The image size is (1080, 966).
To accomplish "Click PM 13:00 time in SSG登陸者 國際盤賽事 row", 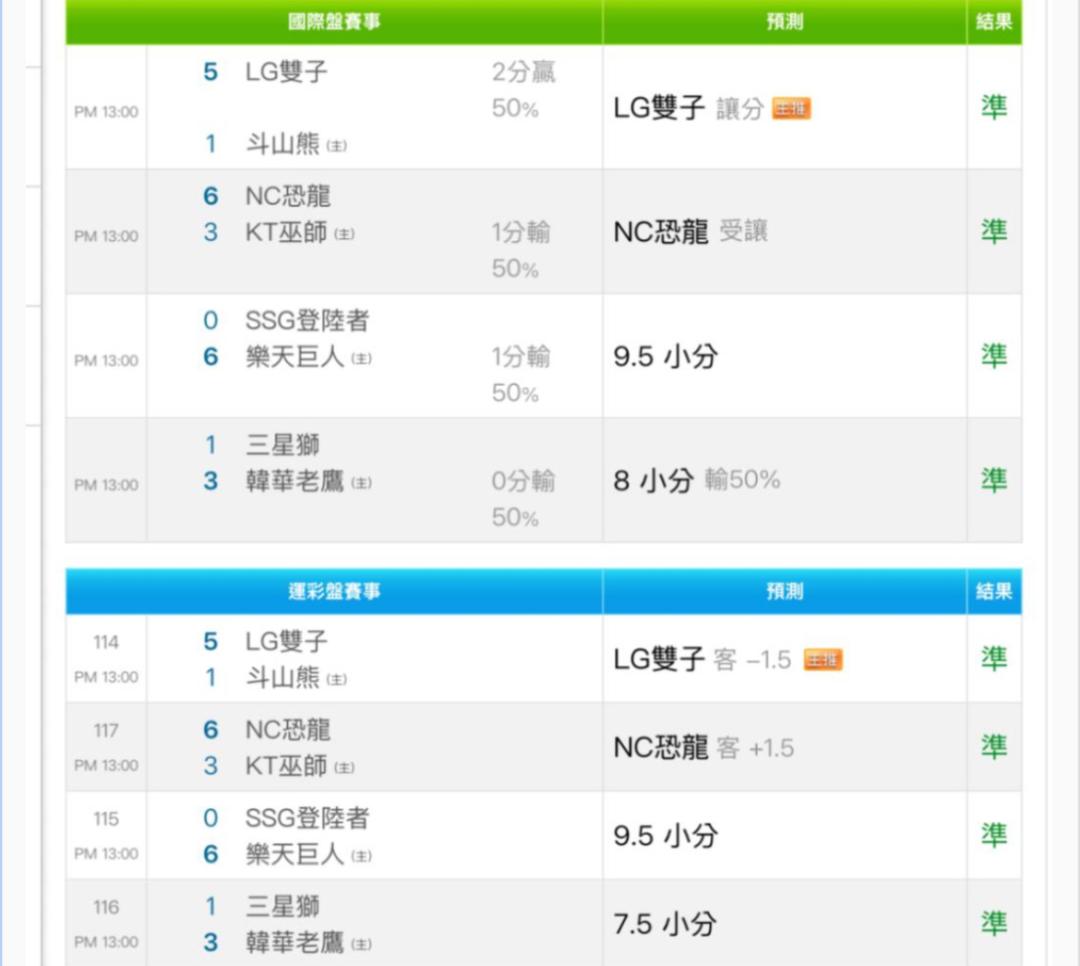I will click(106, 360).
